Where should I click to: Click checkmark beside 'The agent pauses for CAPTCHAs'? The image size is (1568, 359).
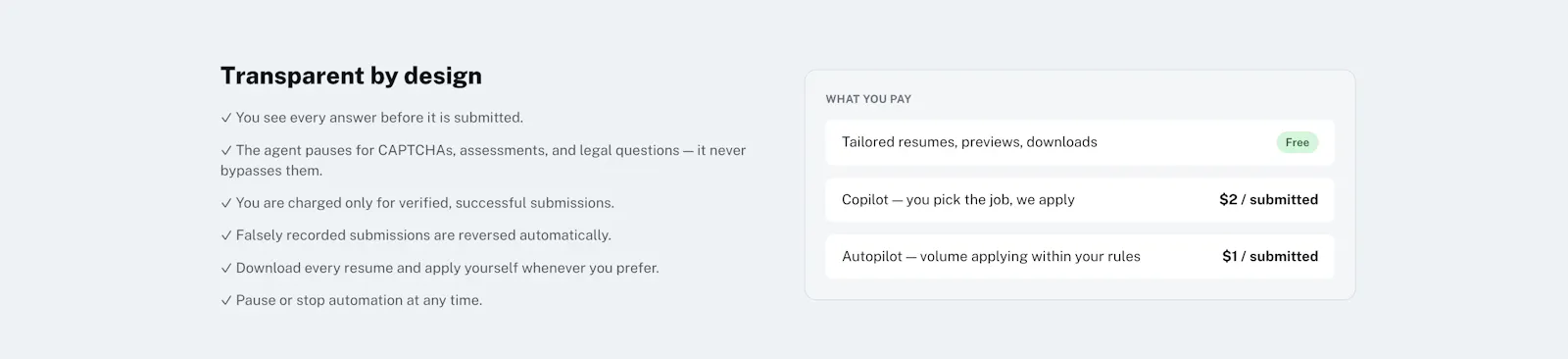[226, 150]
